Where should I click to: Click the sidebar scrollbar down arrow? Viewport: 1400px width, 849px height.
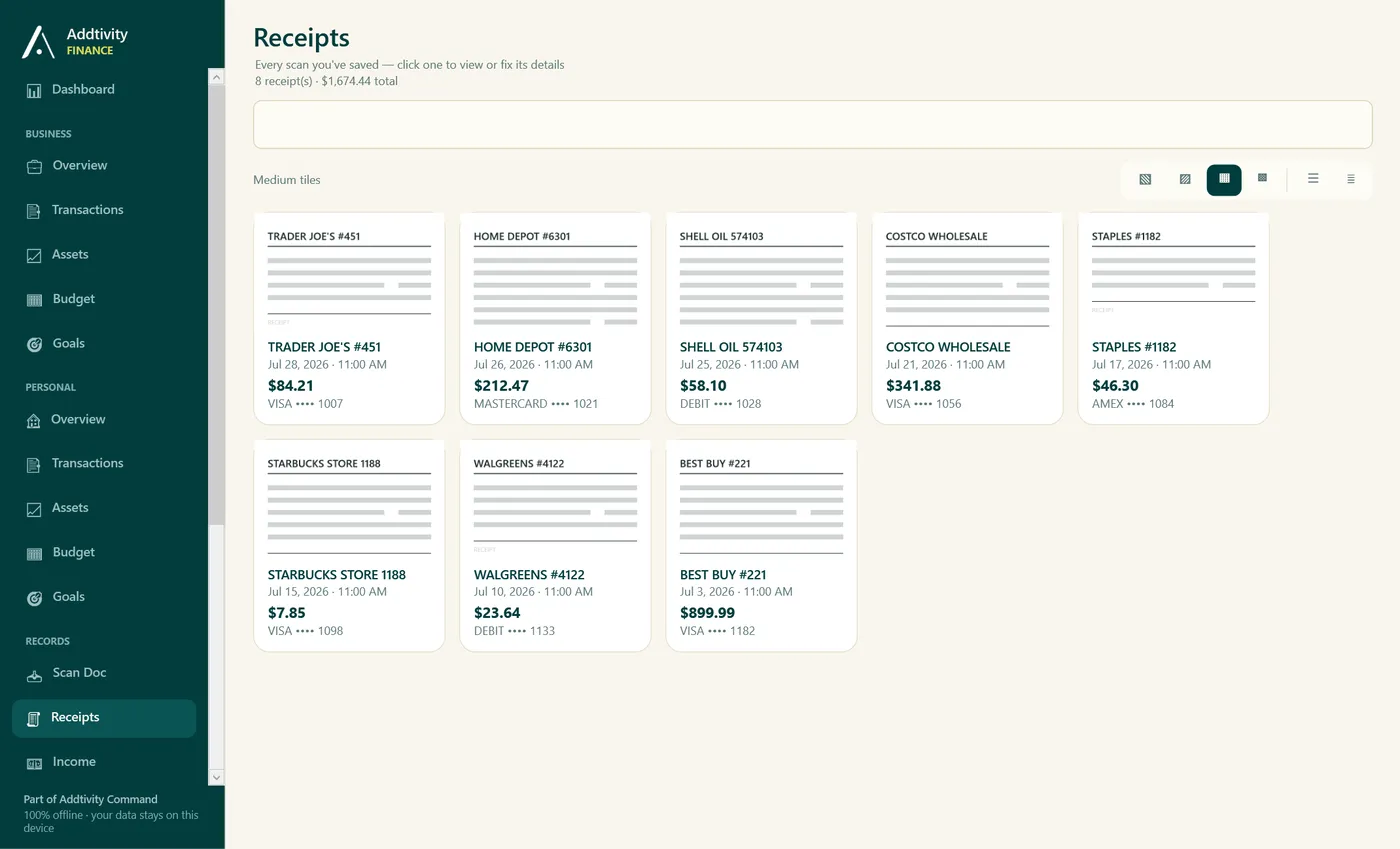[216, 777]
